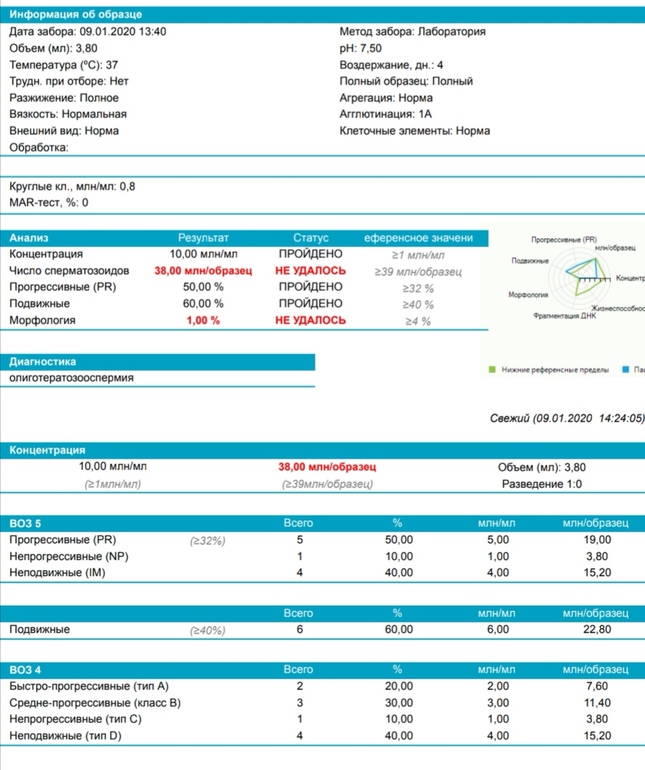Click the 'Результат' column header in Анализ table
The height and width of the screenshot is (770, 645).
(203, 238)
